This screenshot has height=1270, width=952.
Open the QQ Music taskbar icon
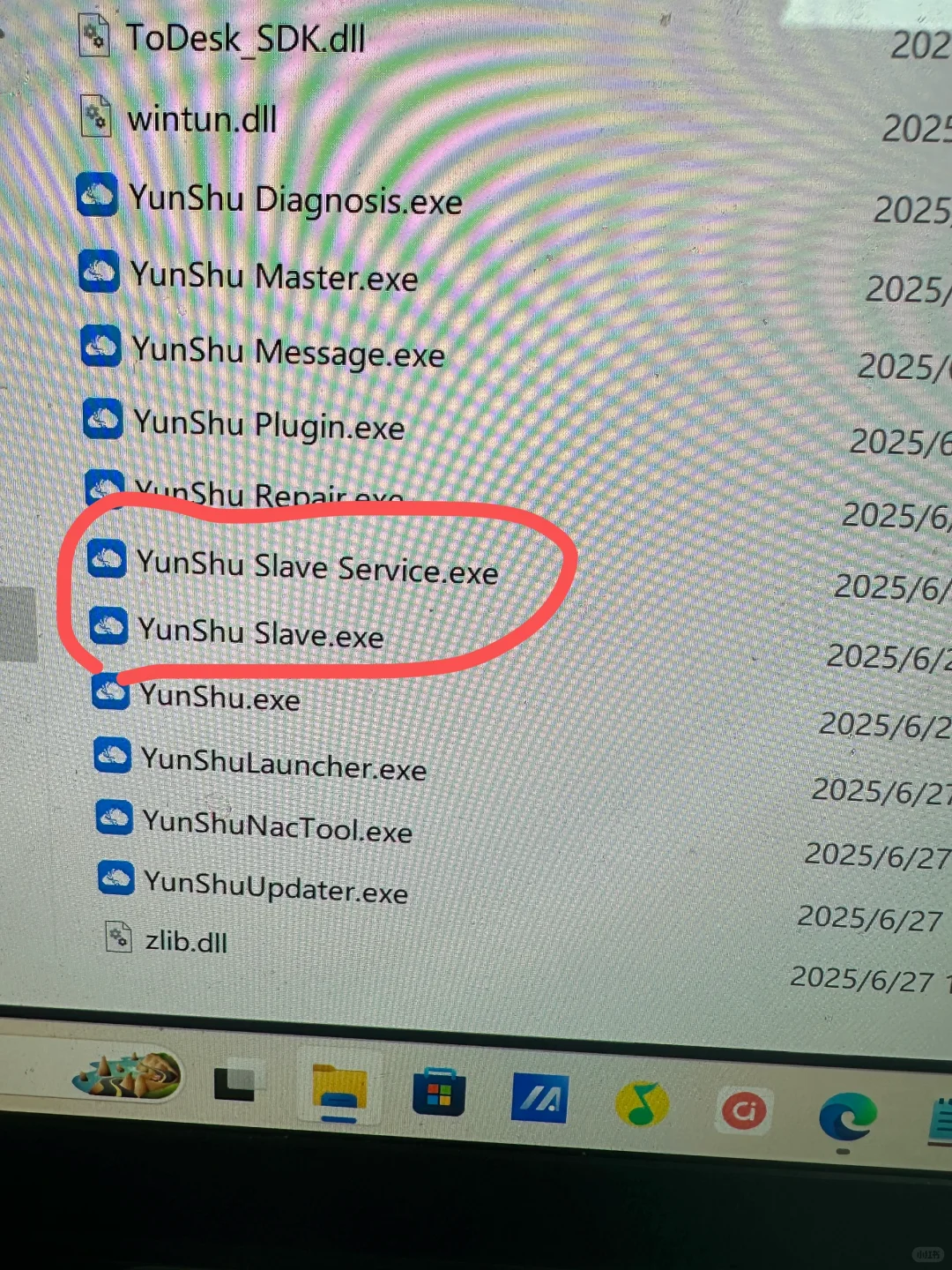coord(642,1102)
